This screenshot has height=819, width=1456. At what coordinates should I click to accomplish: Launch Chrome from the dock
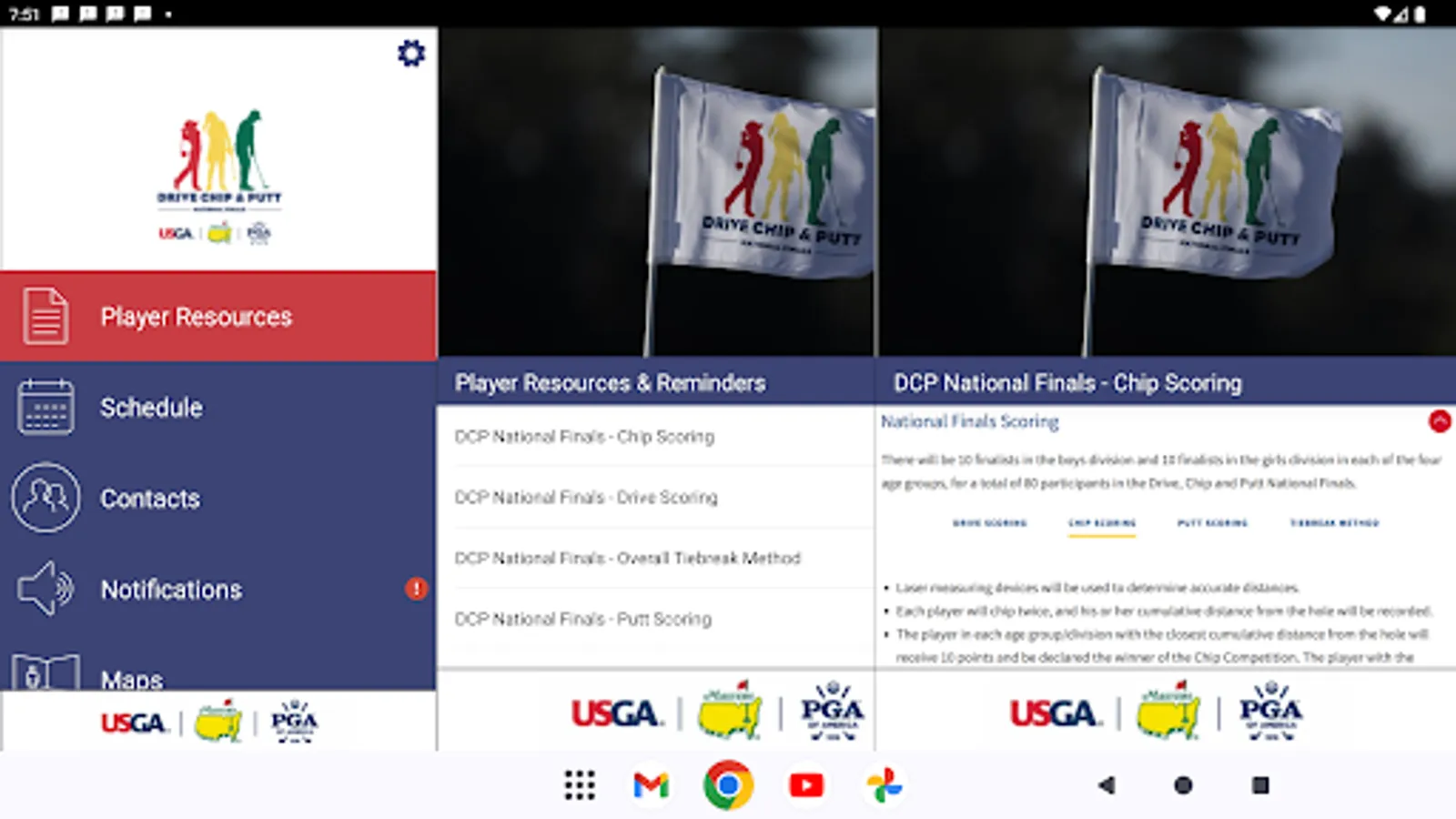pyautogui.click(x=727, y=784)
